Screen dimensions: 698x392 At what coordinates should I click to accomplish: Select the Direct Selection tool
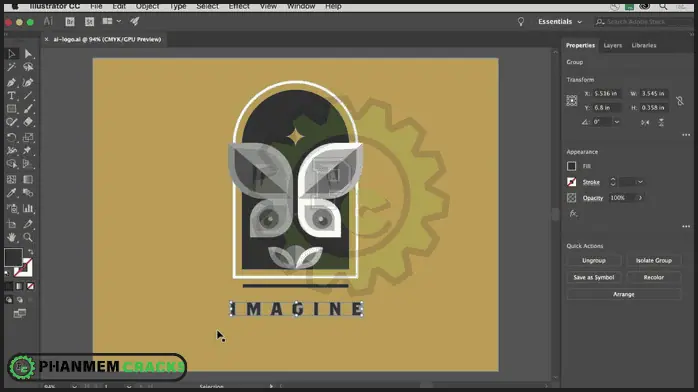(28, 54)
